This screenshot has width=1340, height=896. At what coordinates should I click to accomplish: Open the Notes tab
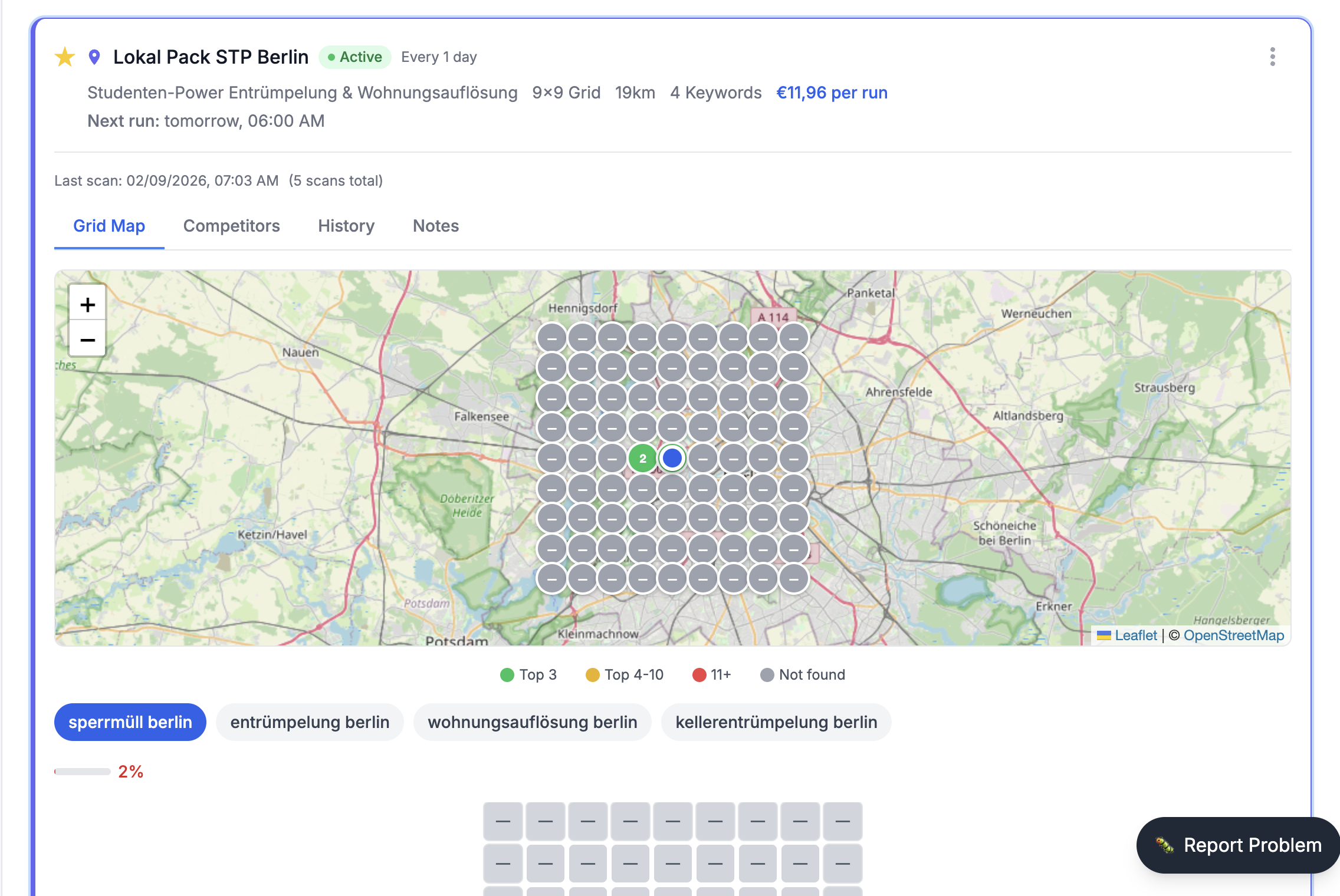pos(435,226)
